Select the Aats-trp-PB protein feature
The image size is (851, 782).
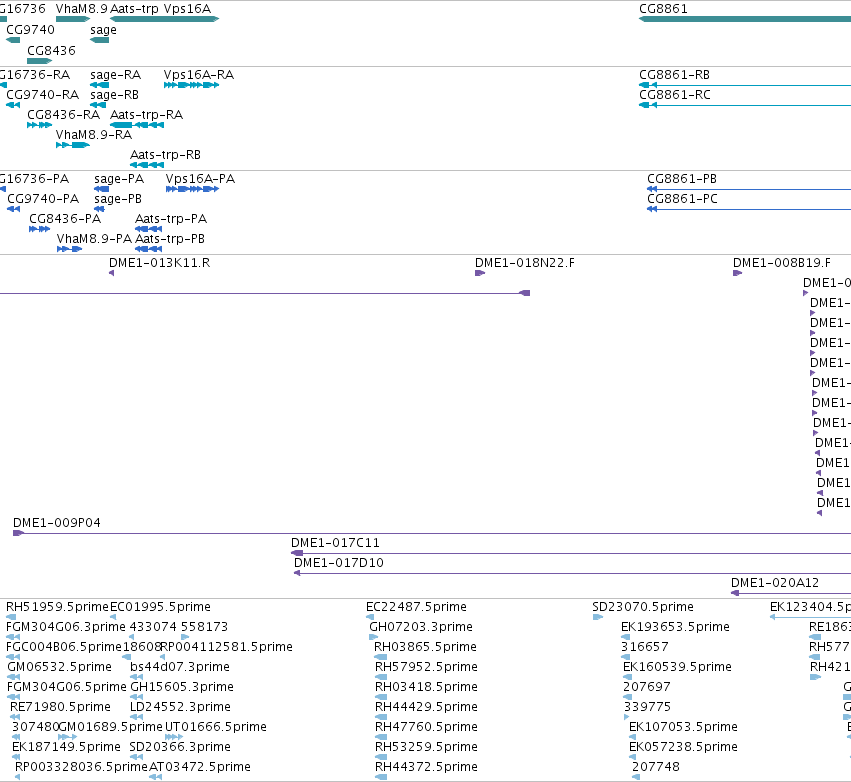coord(149,250)
